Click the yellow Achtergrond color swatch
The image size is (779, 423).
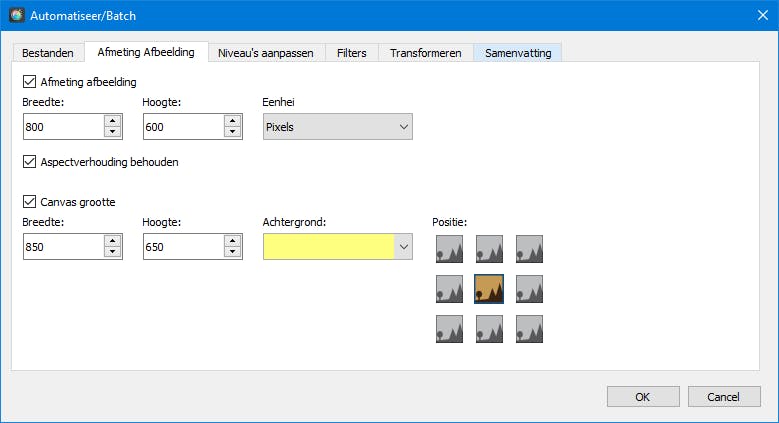(x=328, y=247)
